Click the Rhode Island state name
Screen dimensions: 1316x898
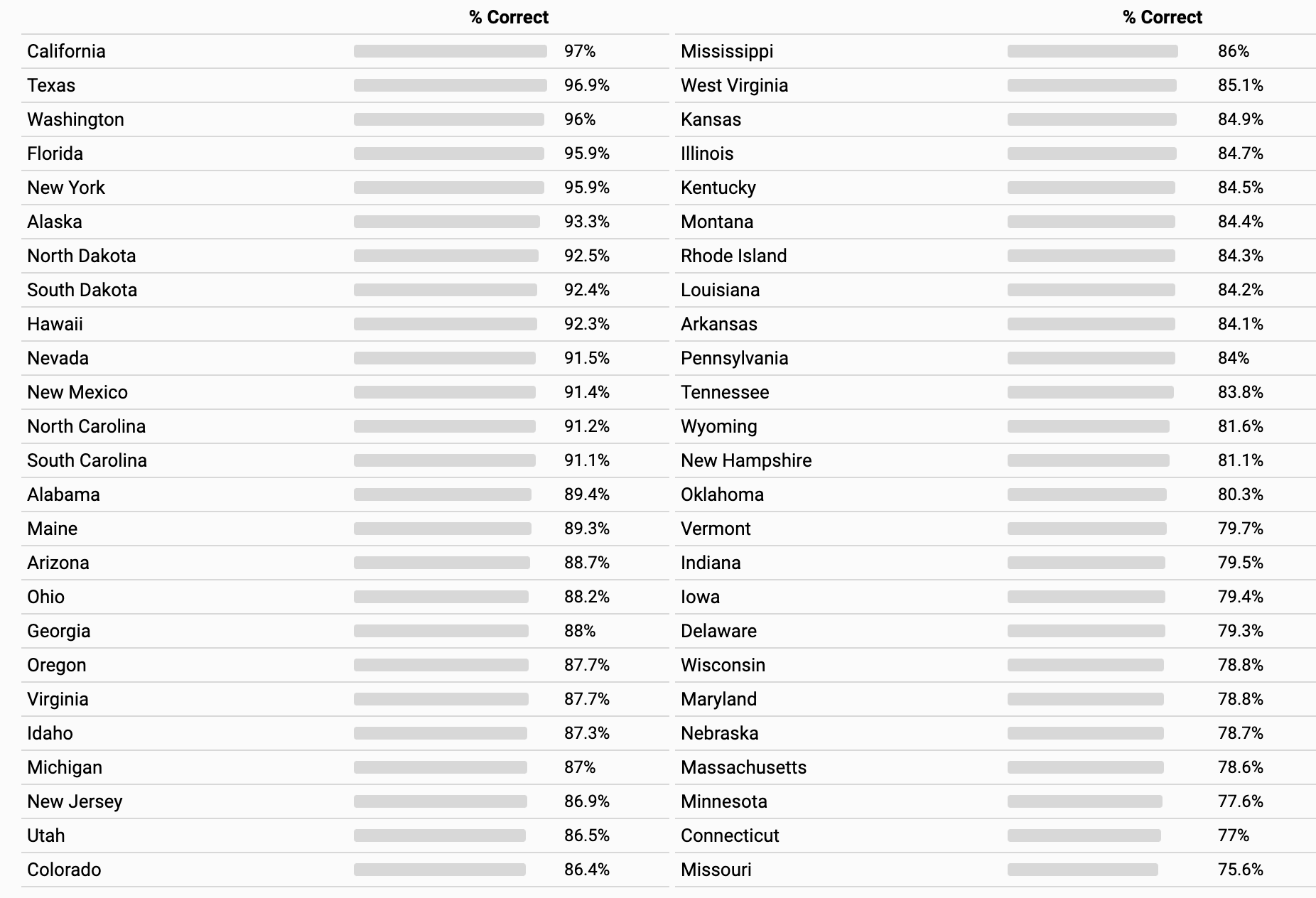pos(733,256)
